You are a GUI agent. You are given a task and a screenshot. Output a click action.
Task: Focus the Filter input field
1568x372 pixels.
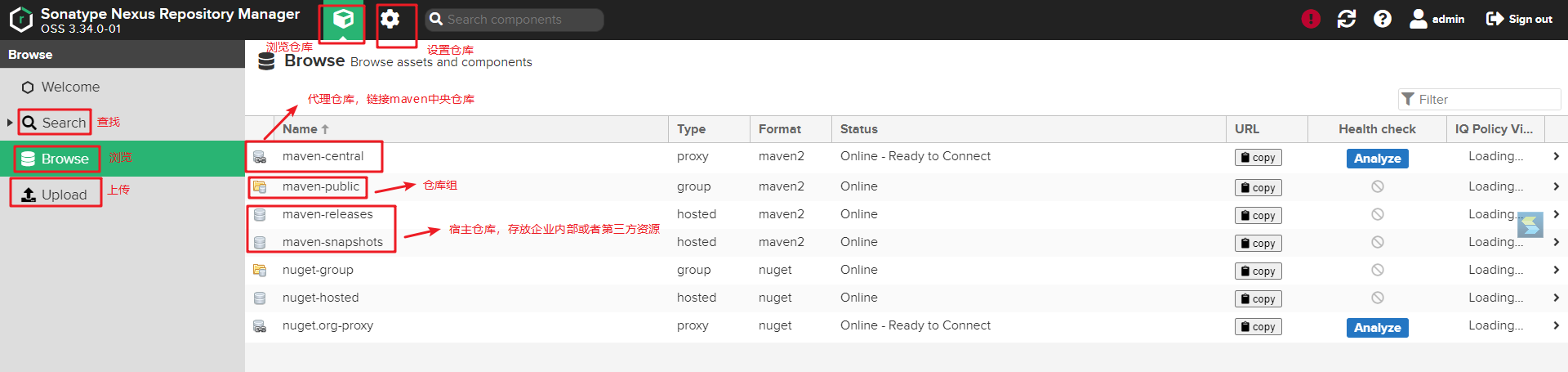point(1479,99)
